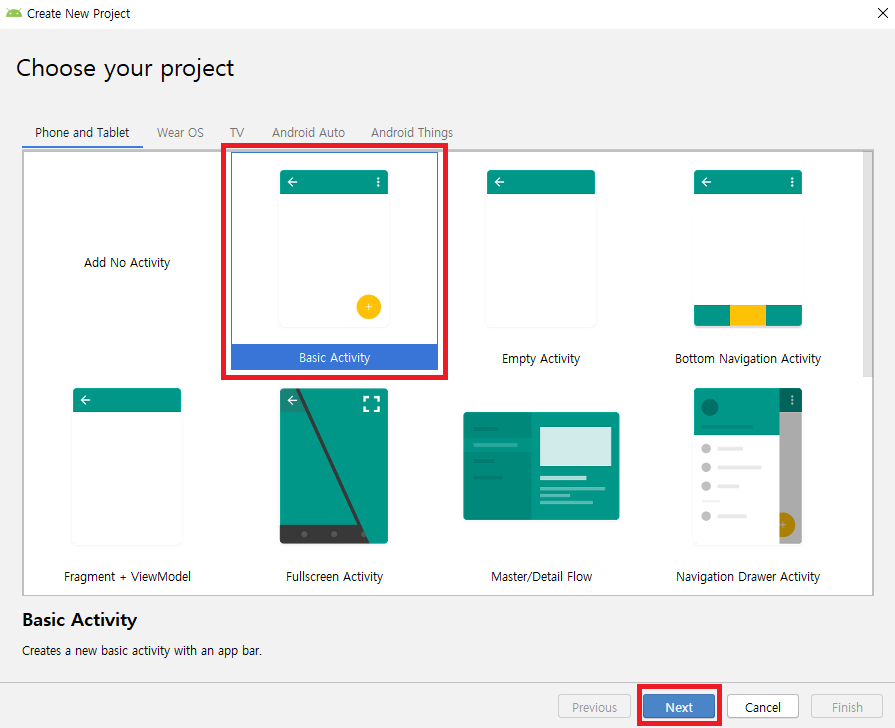
Task: Click the Cancel button
Action: [763, 707]
